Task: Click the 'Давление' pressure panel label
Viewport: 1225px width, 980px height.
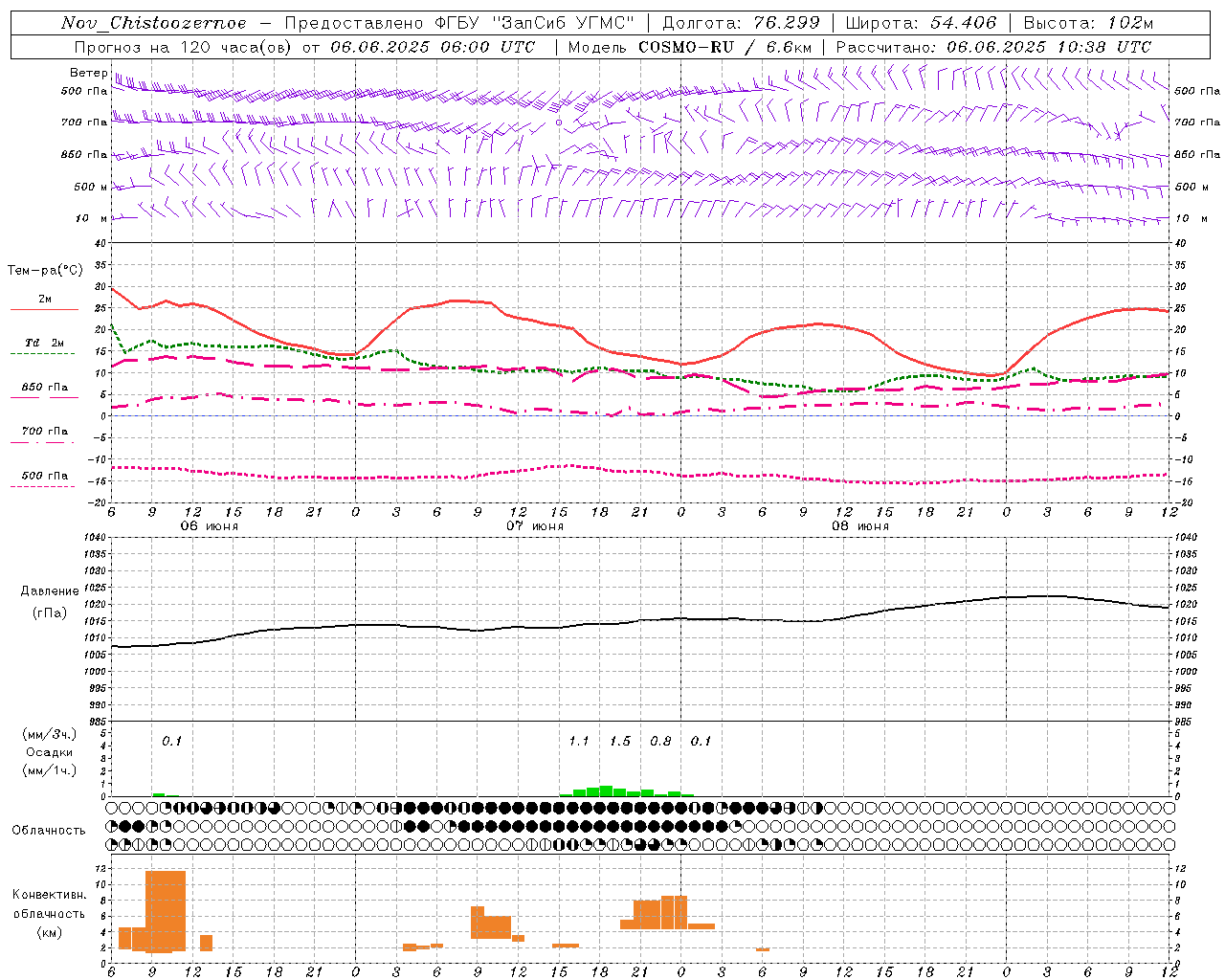Action: (50, 591)
